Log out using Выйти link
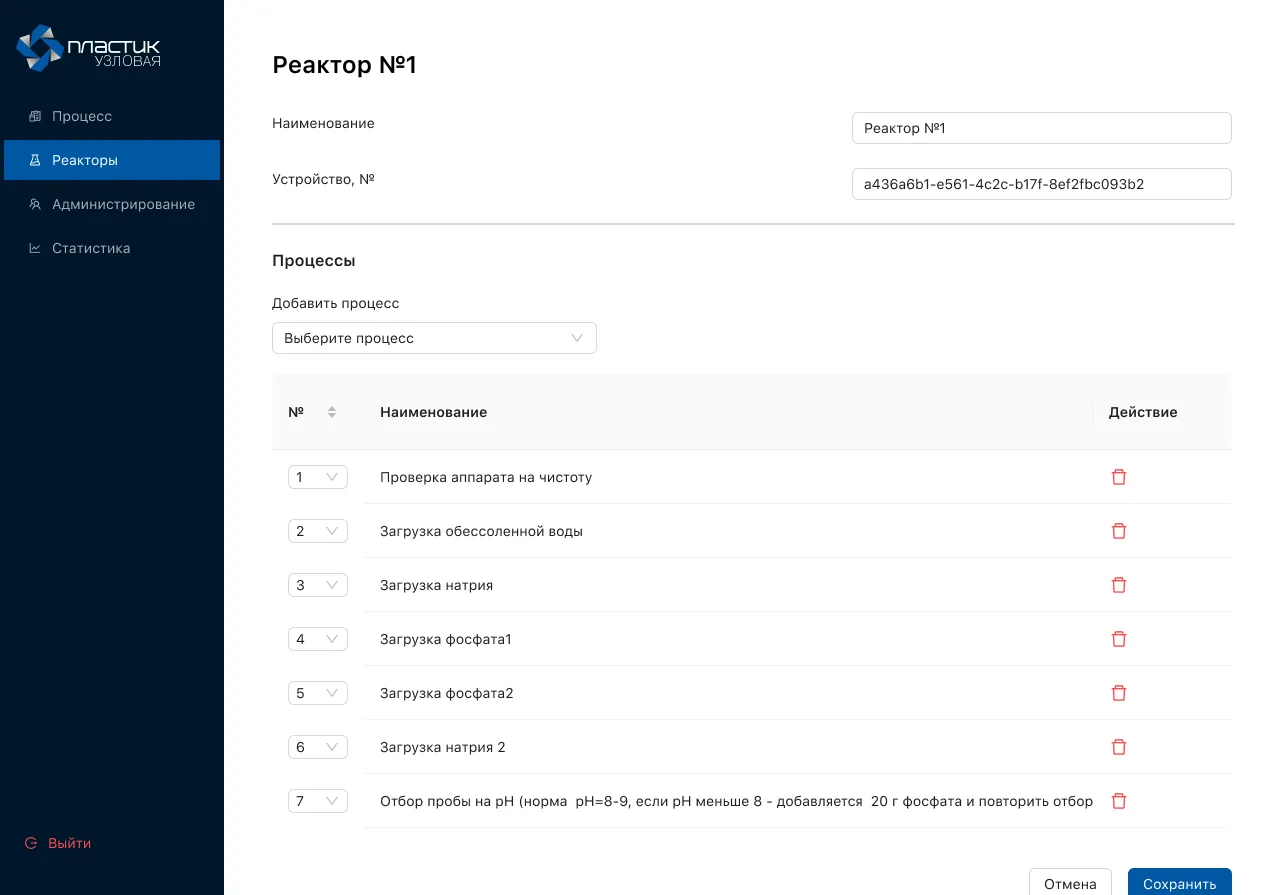Image resolution: width=1280 pixels, height=895 pixels. pos(69,843)
